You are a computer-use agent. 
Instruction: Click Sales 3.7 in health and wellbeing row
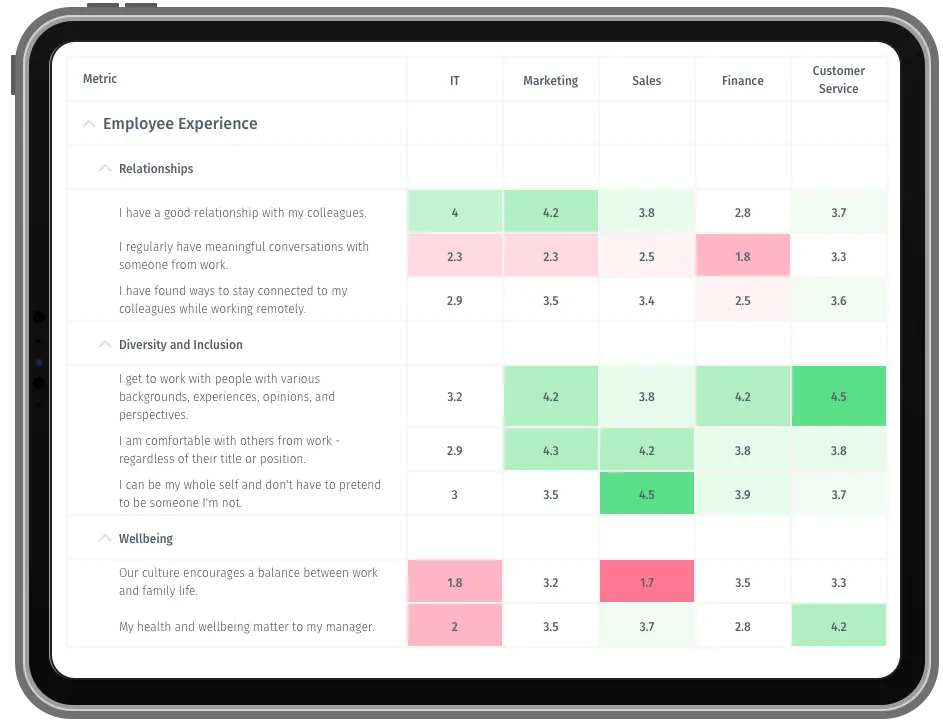tap(647, 626)
